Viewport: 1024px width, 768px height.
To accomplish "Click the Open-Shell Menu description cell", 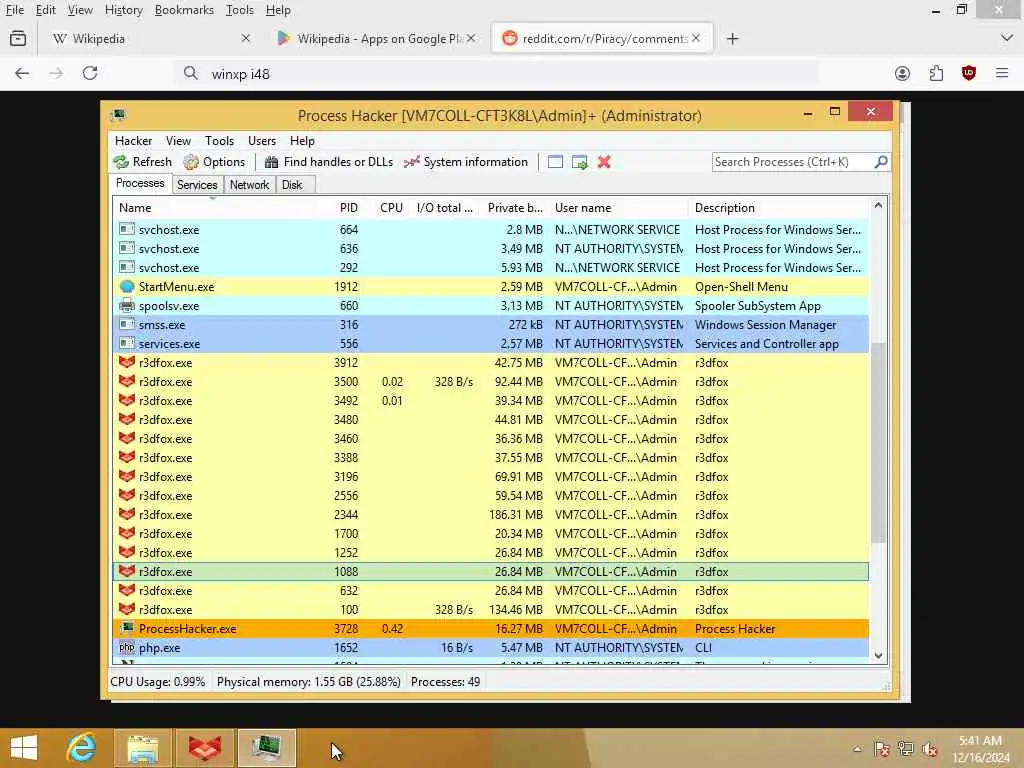I will [x=741, y=287].
